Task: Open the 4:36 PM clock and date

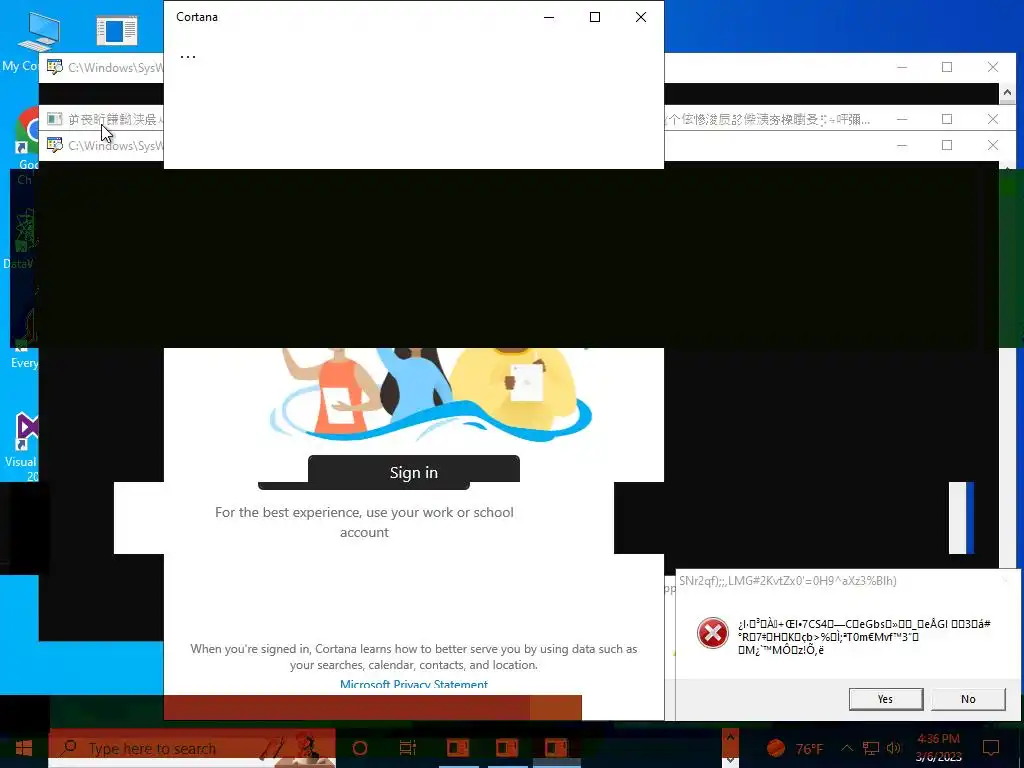Action: coord(938,748)
